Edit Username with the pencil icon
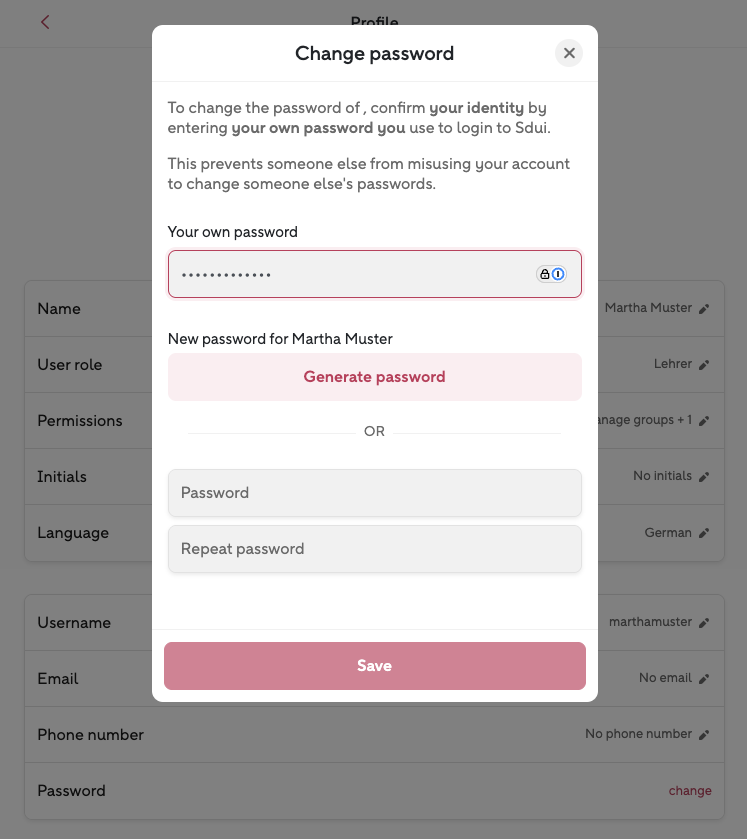Screen dimensions: 747x839 click(x=704, y=623)
